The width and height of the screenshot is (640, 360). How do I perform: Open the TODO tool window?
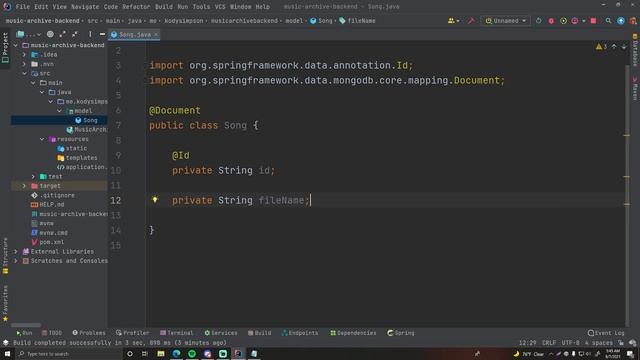(x=52, y=333)
